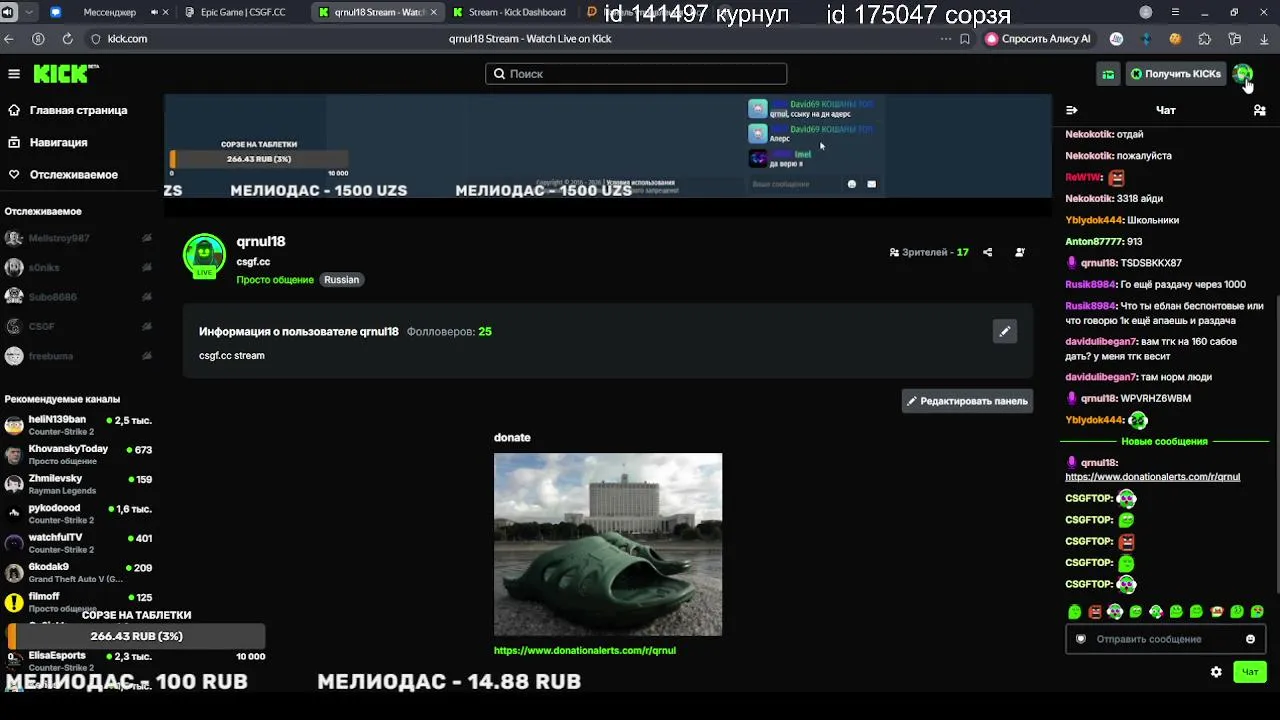Screen dimensions: 1280x720
Task: Click the Nekokotik username in chat message 'отдай'
Action: [x=1089, y=134]
